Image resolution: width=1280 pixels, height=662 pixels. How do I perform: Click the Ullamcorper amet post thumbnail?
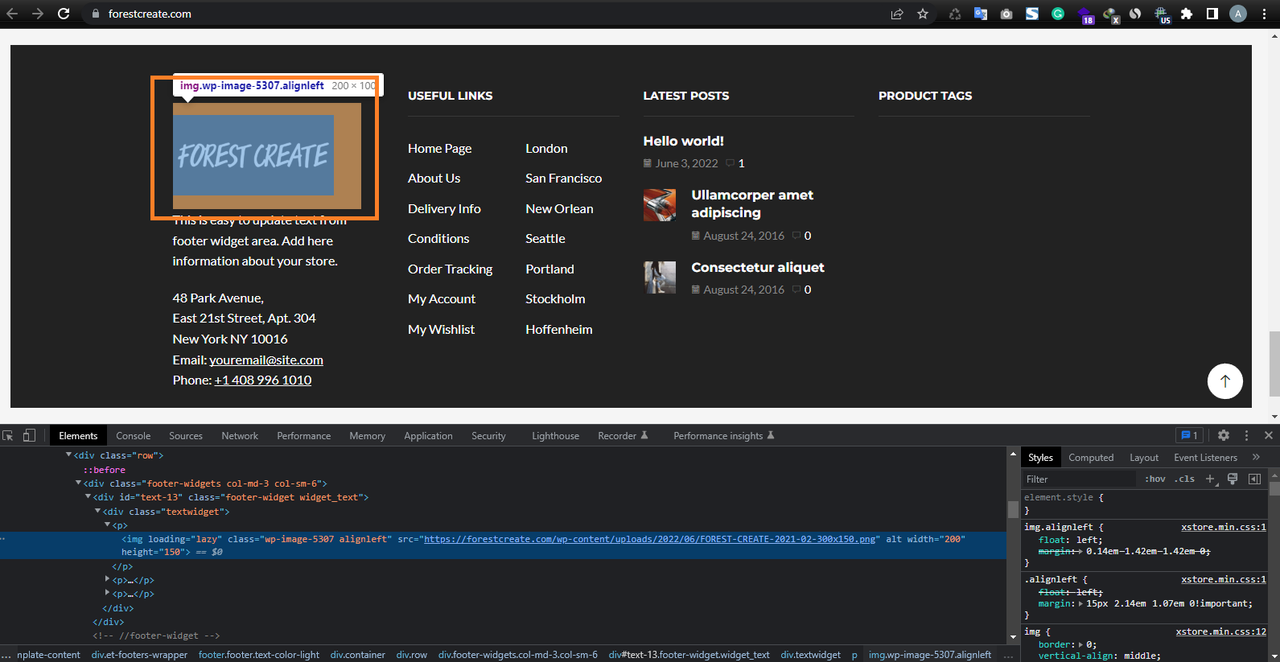660,205
